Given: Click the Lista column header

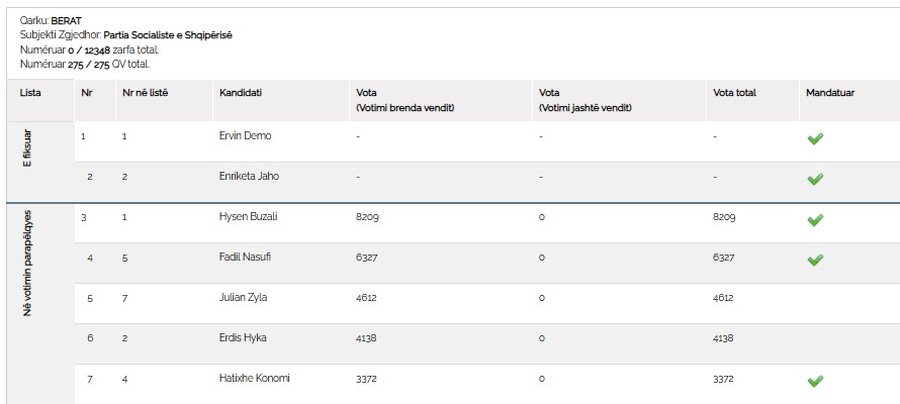Looking at the screenshot, I should [30, 93].
